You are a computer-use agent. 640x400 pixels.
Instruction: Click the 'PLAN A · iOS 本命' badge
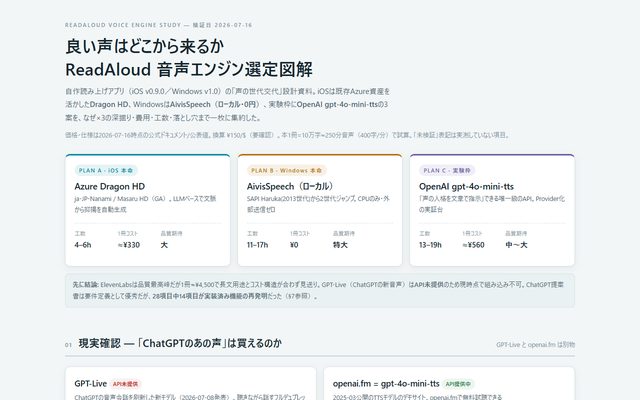(x=106, y=171)
